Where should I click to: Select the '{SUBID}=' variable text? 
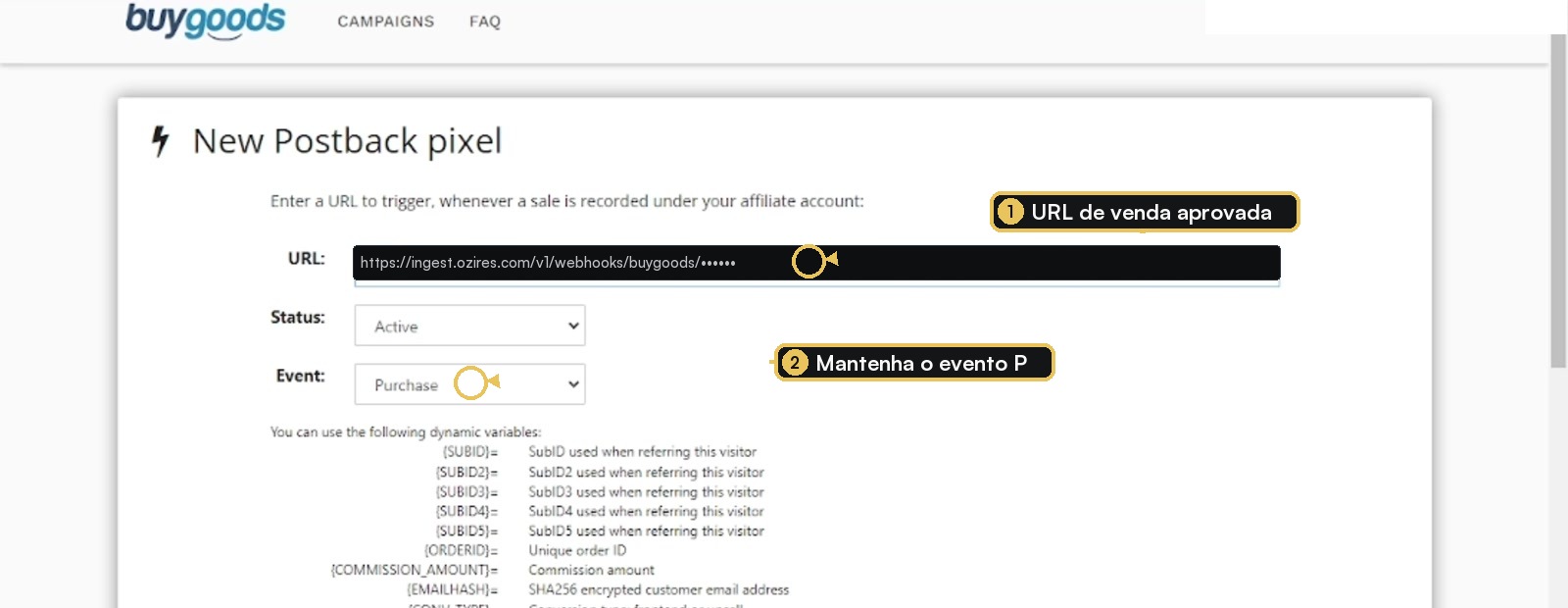[x=470, y=452]
